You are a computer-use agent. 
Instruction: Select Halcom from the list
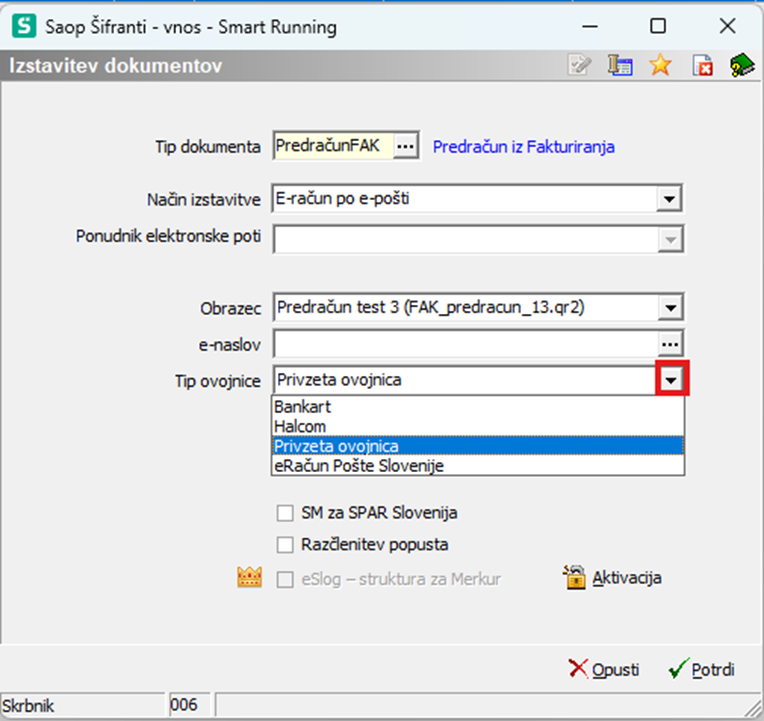[478, 426]
